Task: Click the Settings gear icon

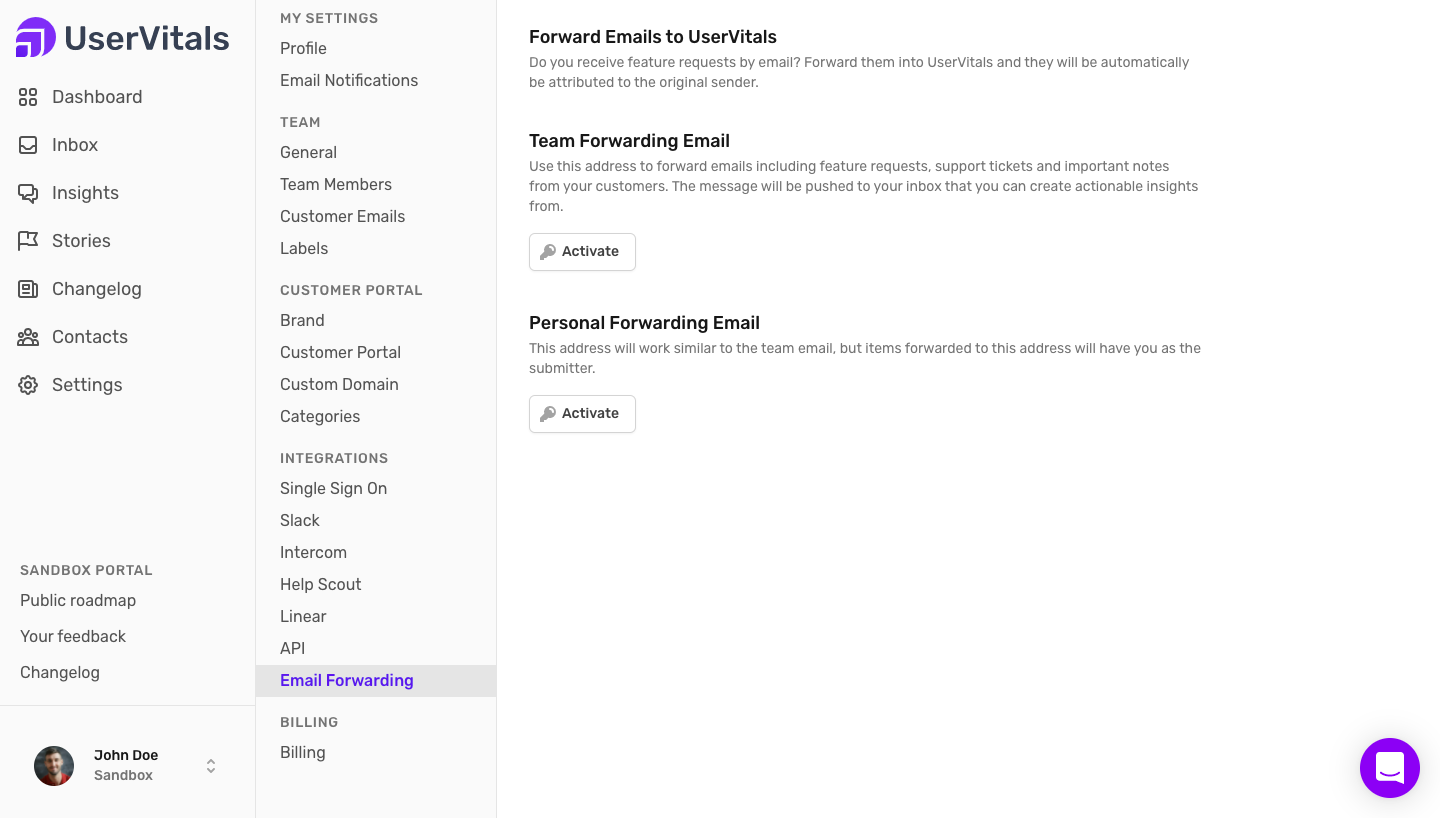Action: tap(28, 385)
